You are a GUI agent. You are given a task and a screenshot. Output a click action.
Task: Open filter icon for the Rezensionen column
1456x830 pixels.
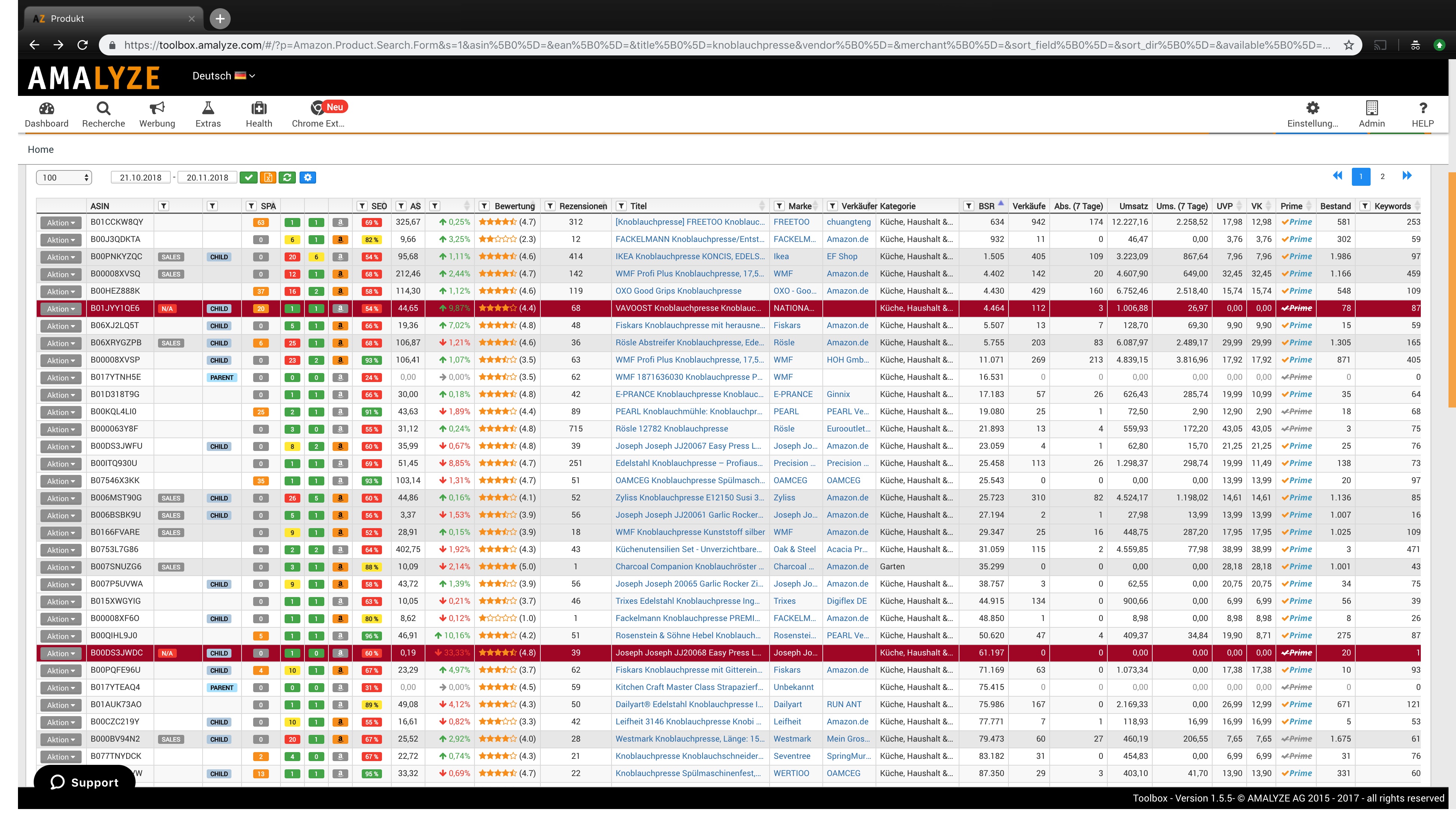(x=550, y=206)
